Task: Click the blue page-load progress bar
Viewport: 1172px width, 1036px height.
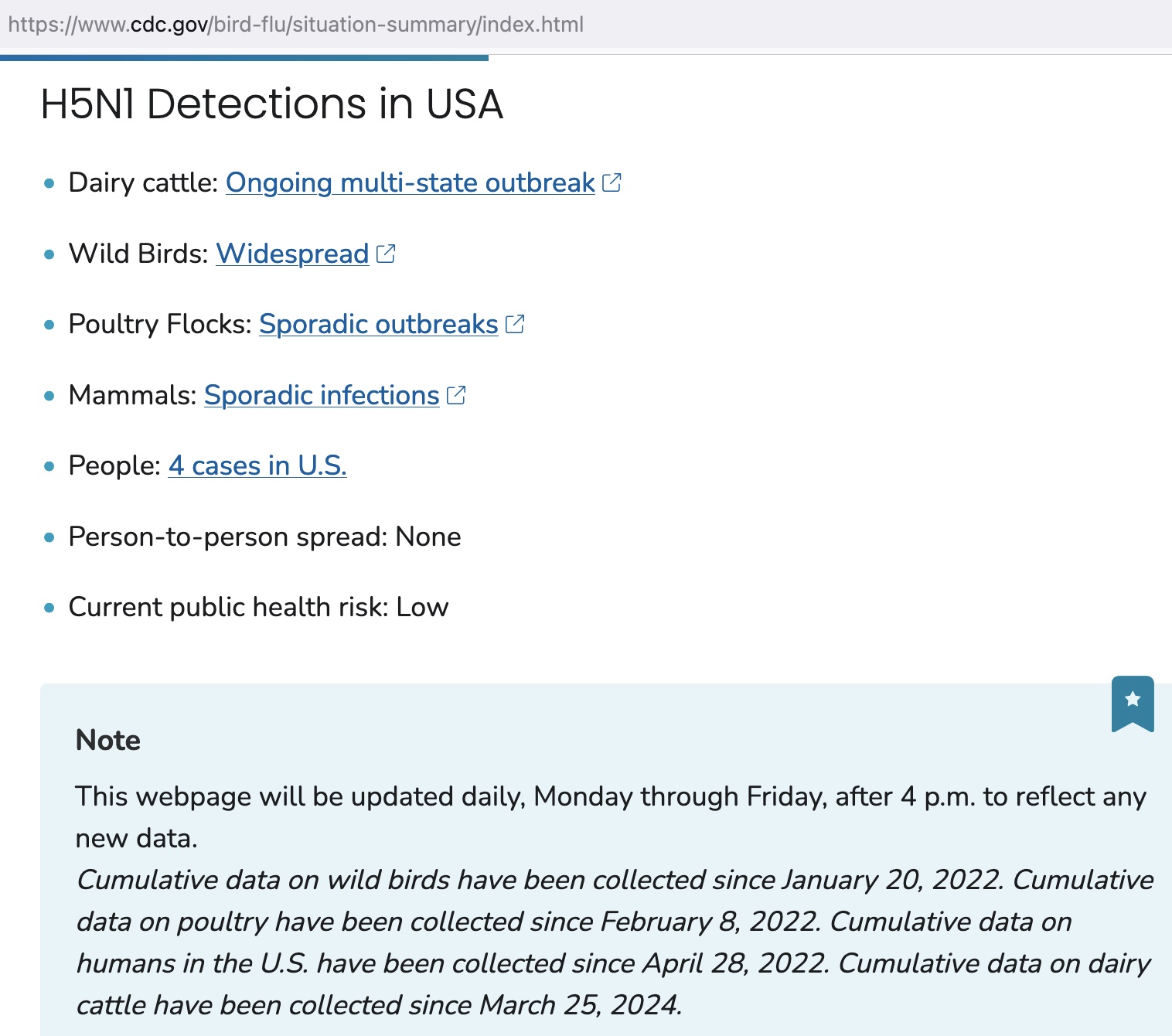Action: [x=244, y=57]
